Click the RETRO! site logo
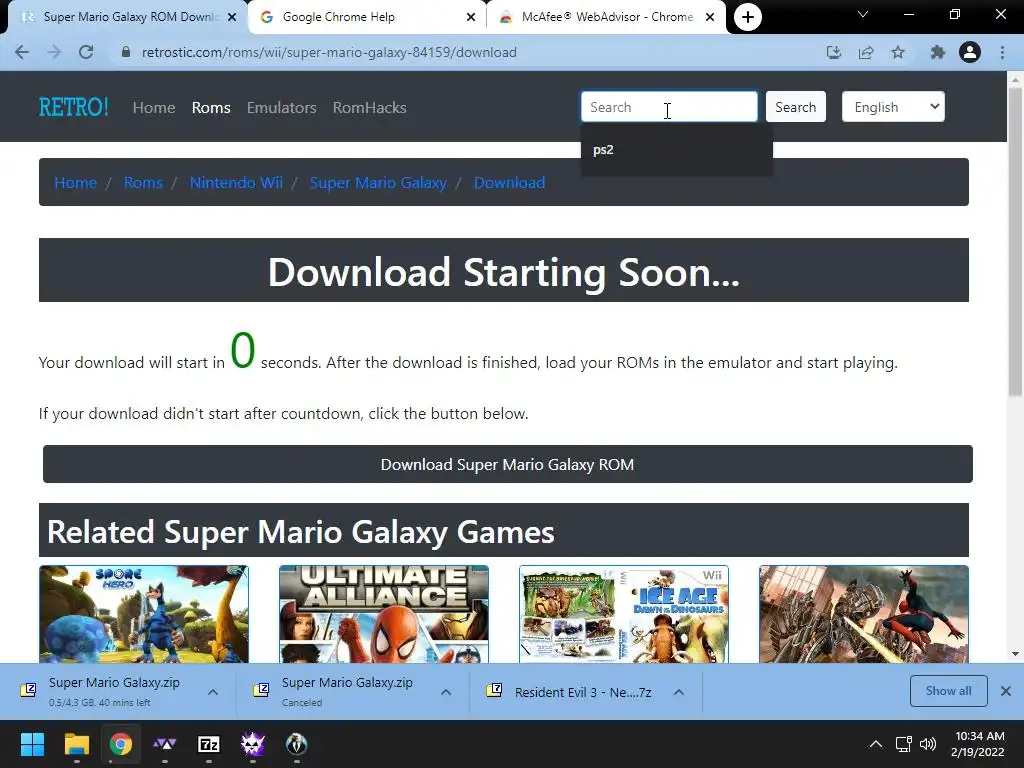This screenshot has height=768, width=1024. (x=74, y=107)
